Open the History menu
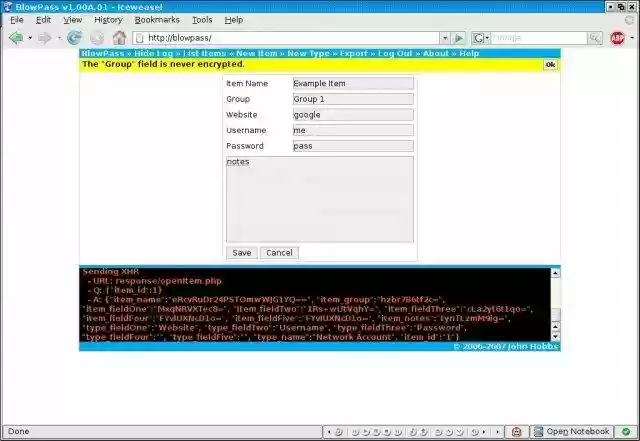Screen dimensions: 640x441 [108, 20]
